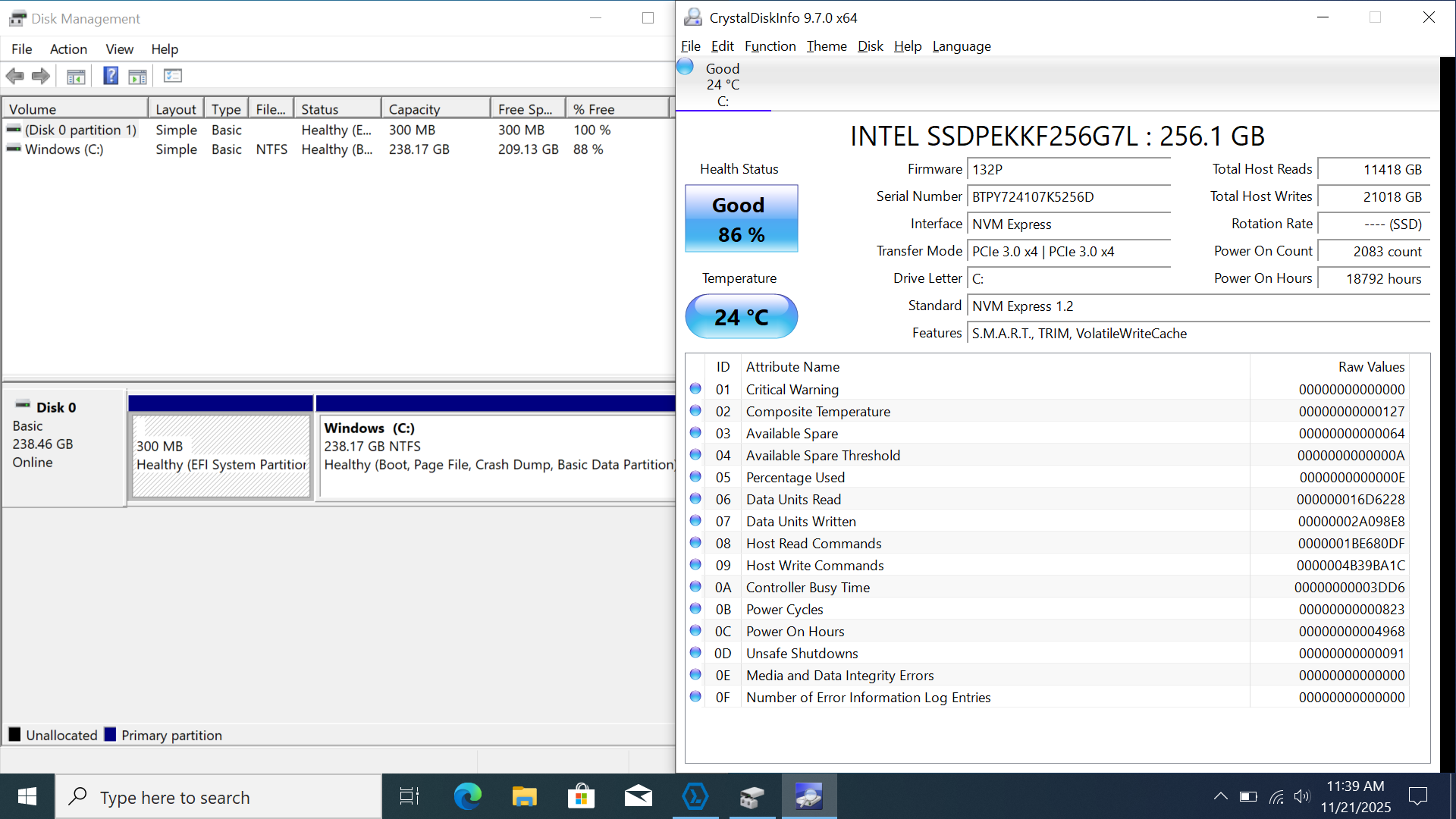The width and height of the screenshot is (1456, 819).
Task: Click the Task View taskbar icon
Action: tap(409, 796)
